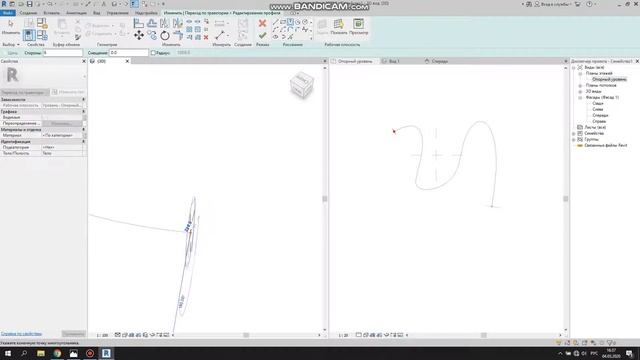The image size is (640, 360).
Task: Open the Select panel dropdown
Action: click(11, 44)
